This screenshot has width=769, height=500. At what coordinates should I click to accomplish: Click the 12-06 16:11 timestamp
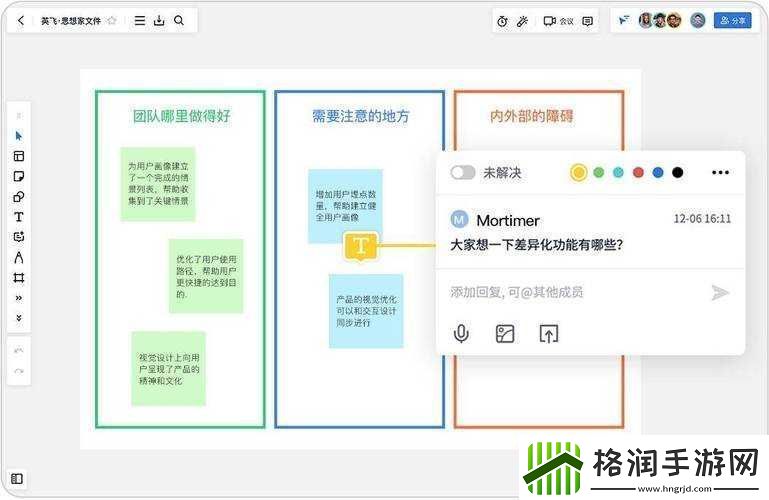pyautogui.click(x=702, y=219)
